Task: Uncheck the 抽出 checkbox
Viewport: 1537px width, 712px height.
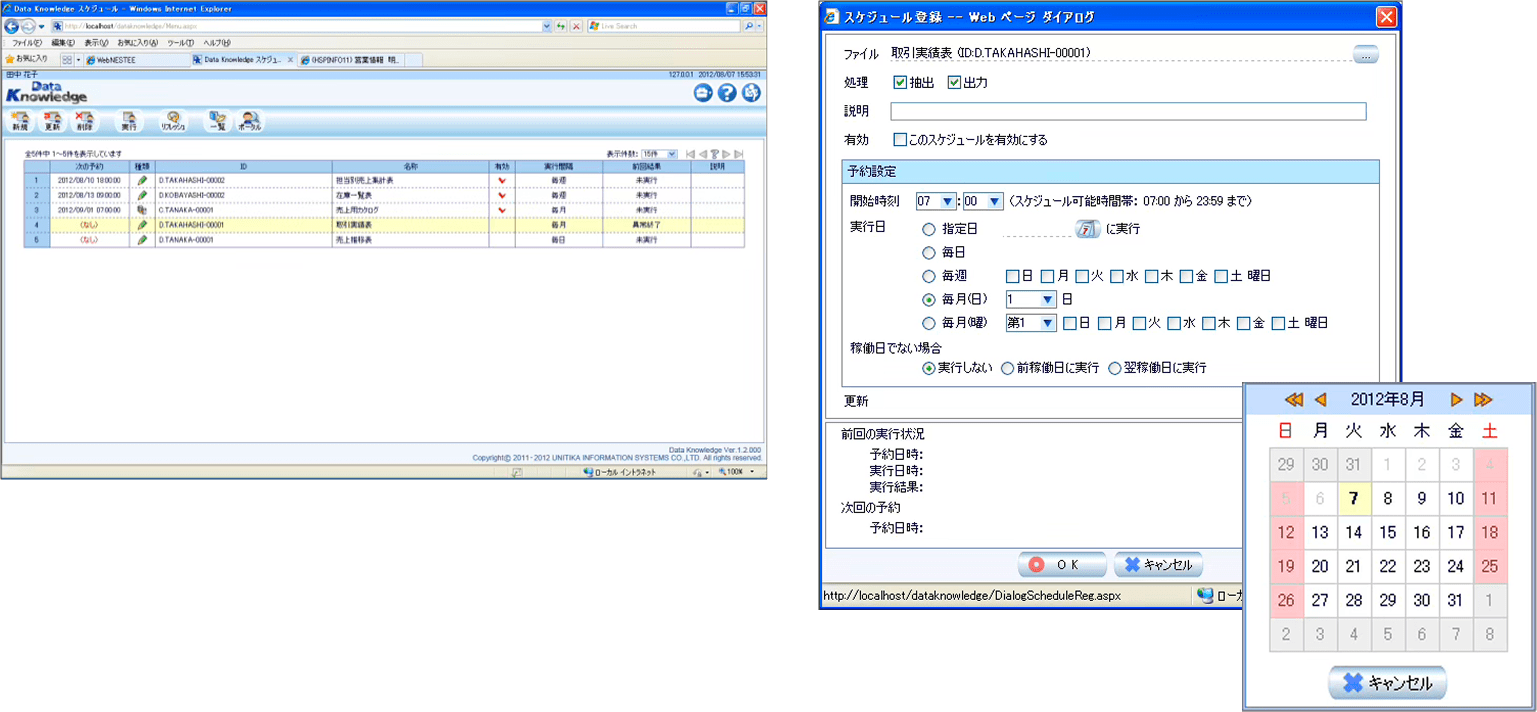Action: tap(900, 82)
